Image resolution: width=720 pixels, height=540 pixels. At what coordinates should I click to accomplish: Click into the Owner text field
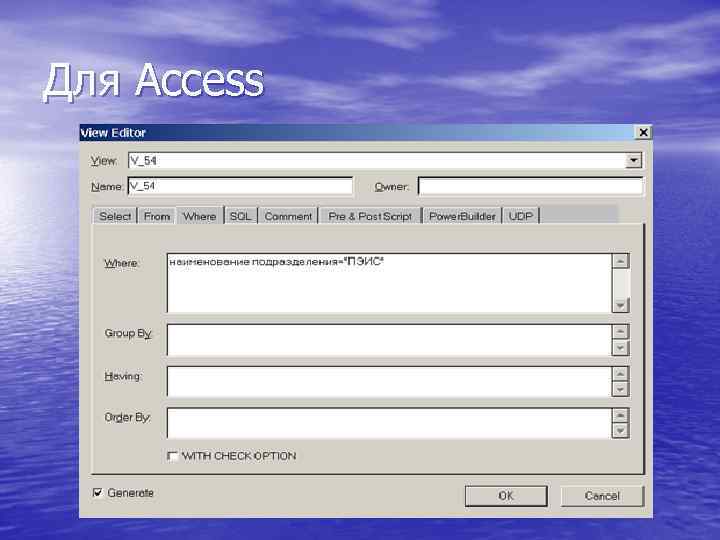(531, 186)
